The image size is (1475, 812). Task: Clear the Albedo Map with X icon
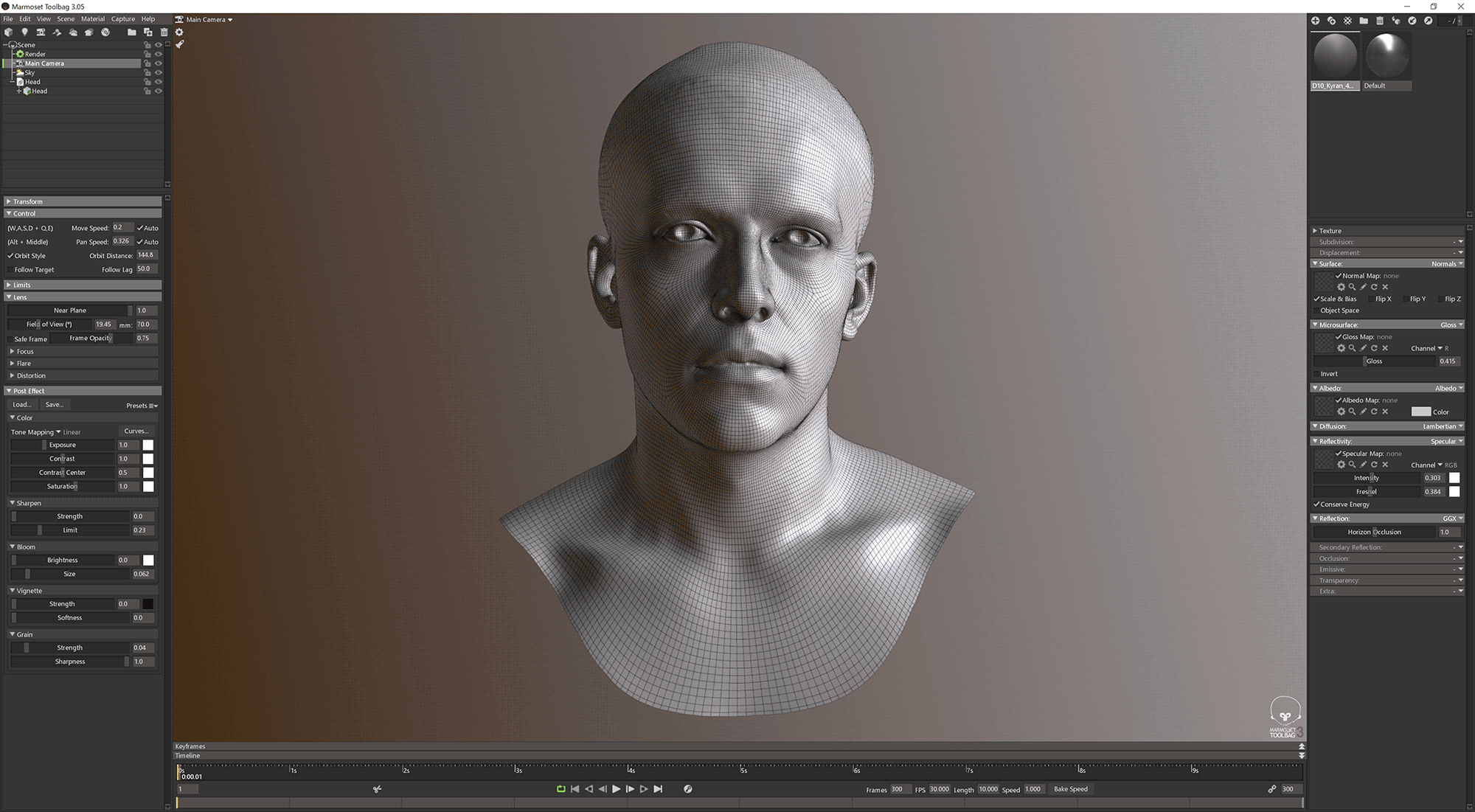coord(1385,412)
